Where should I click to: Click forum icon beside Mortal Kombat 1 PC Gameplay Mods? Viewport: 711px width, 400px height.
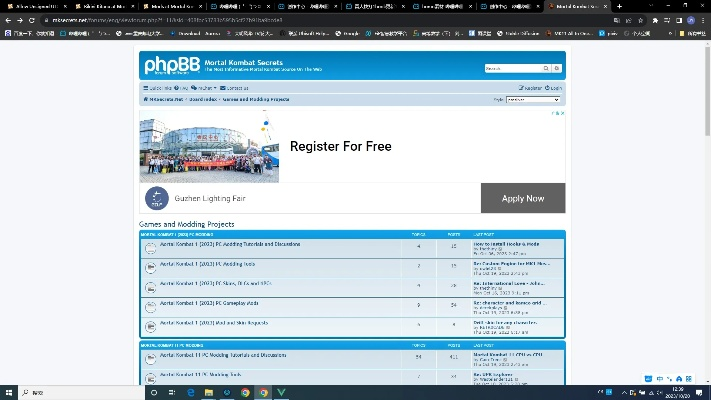click(x=151, y=306)
